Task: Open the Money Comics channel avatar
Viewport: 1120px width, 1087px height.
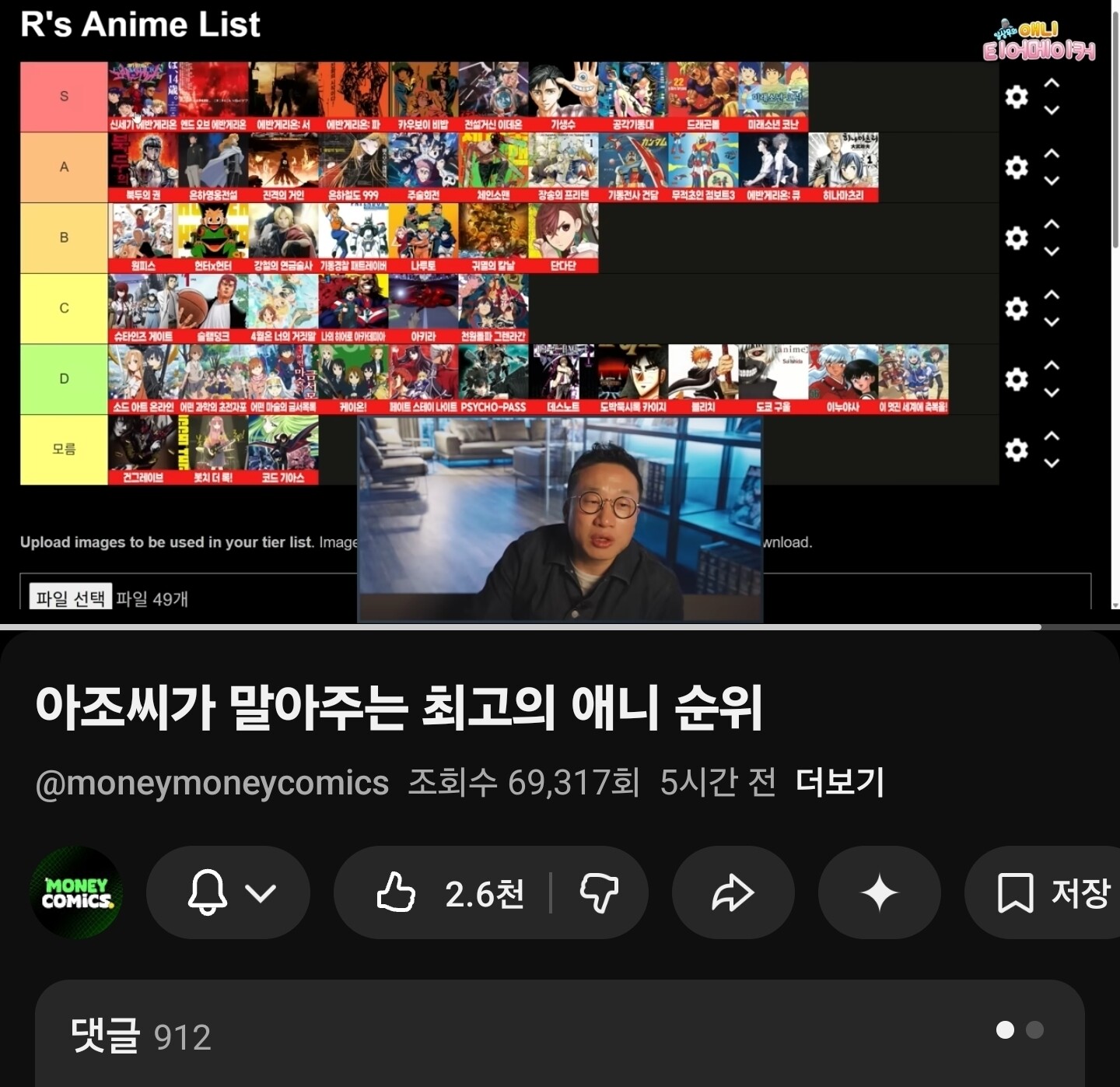Action: (x=76, y=892)
